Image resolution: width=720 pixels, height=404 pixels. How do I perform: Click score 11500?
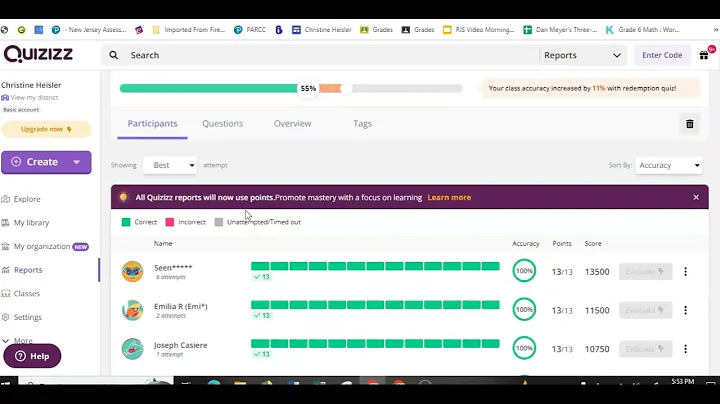click(597, 310)
